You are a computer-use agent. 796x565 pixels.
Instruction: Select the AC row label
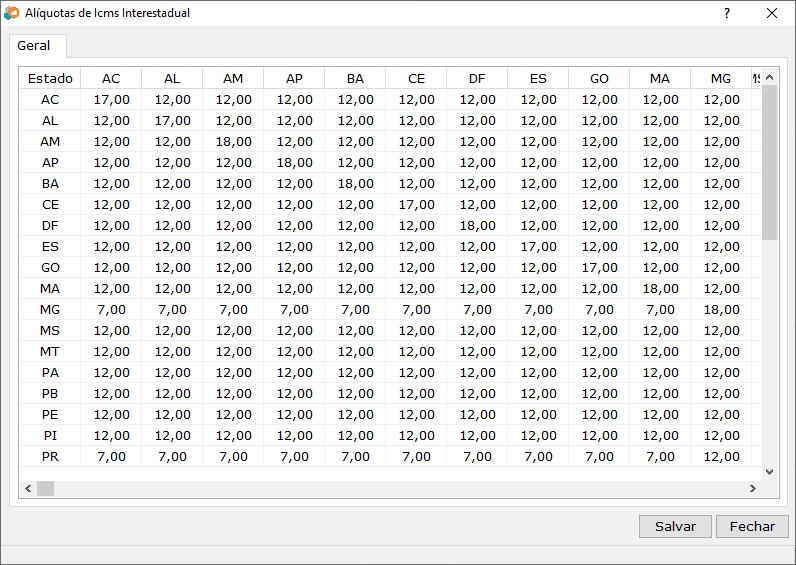(50, 99)
